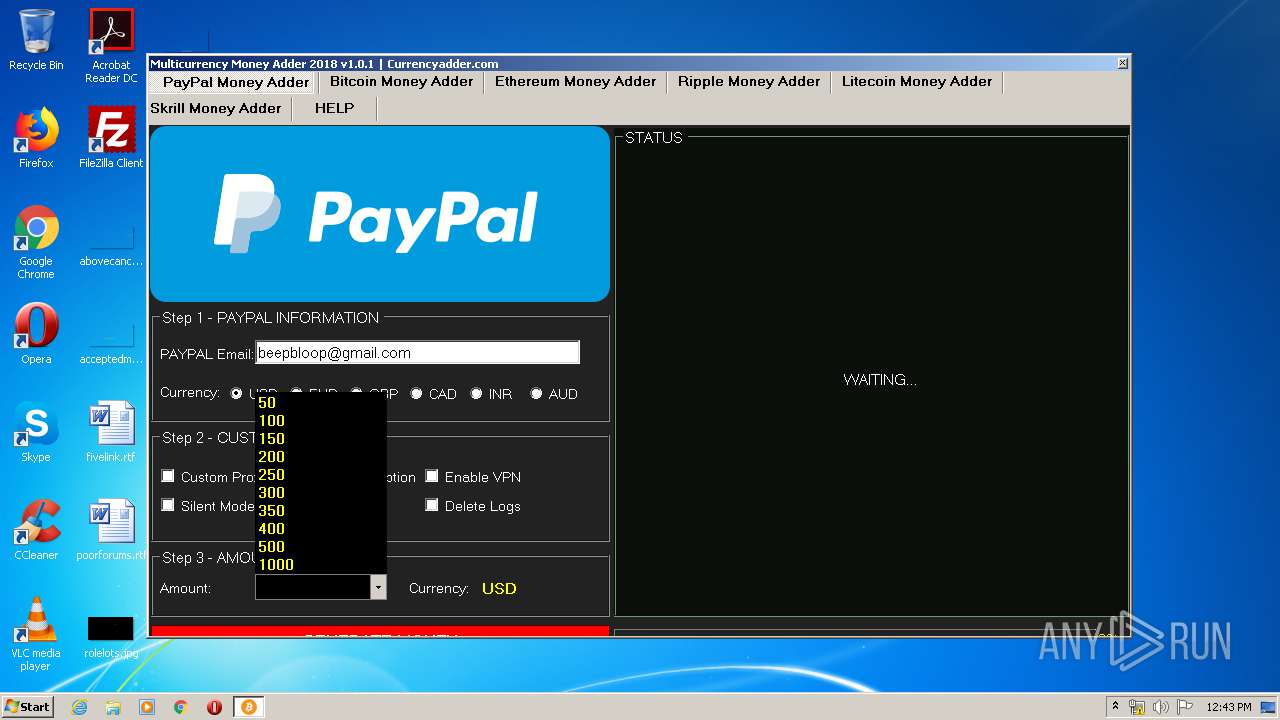The height and width of the screenshot is (720, 1280).
Task: Select the CAD currency option
Action: pos(416,394)
